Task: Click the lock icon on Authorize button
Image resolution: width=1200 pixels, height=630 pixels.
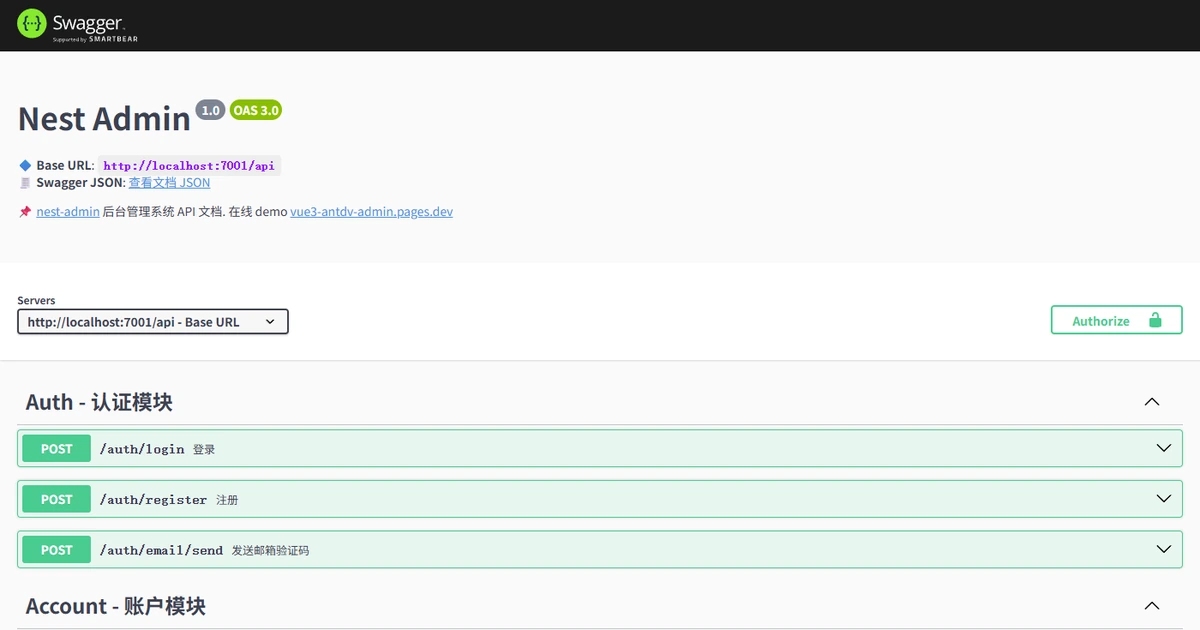Action: tap(1155, 320)
